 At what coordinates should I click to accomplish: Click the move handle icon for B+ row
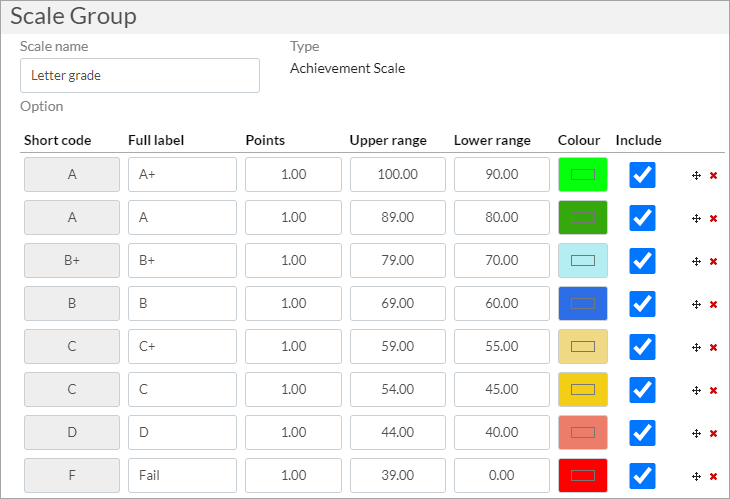pyautogui.click(x=696, y=261)
